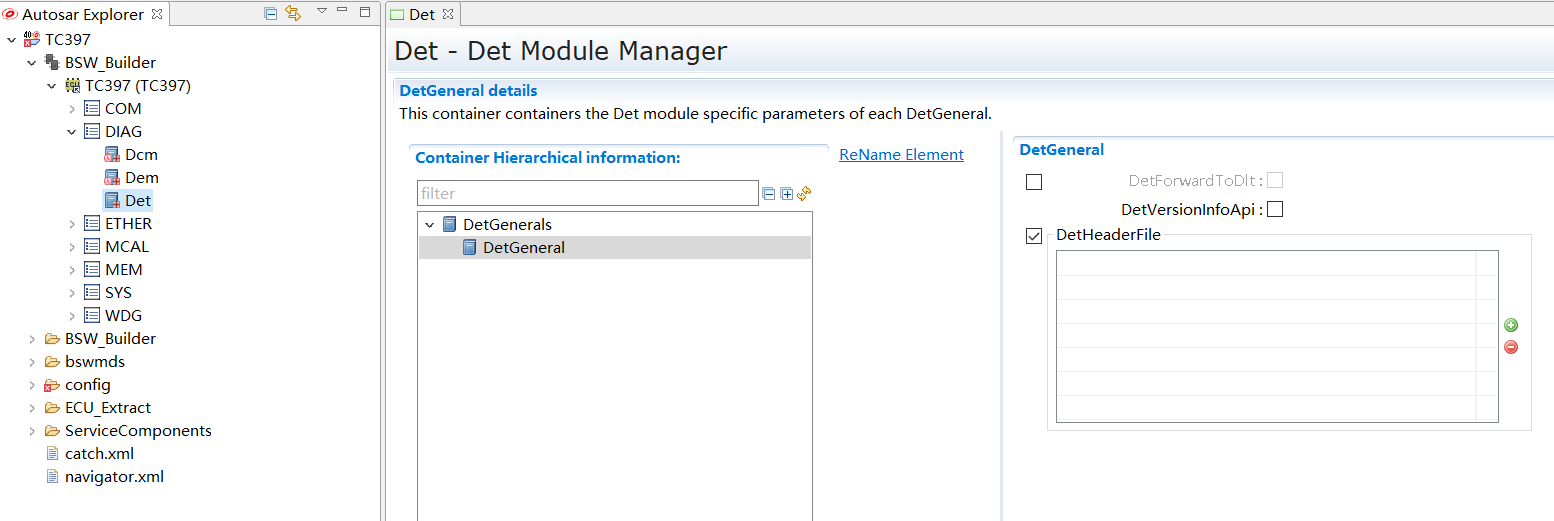
Task: Uncheck the DetHeaderFile enable checkbox
Action: tap(1034, 236)
